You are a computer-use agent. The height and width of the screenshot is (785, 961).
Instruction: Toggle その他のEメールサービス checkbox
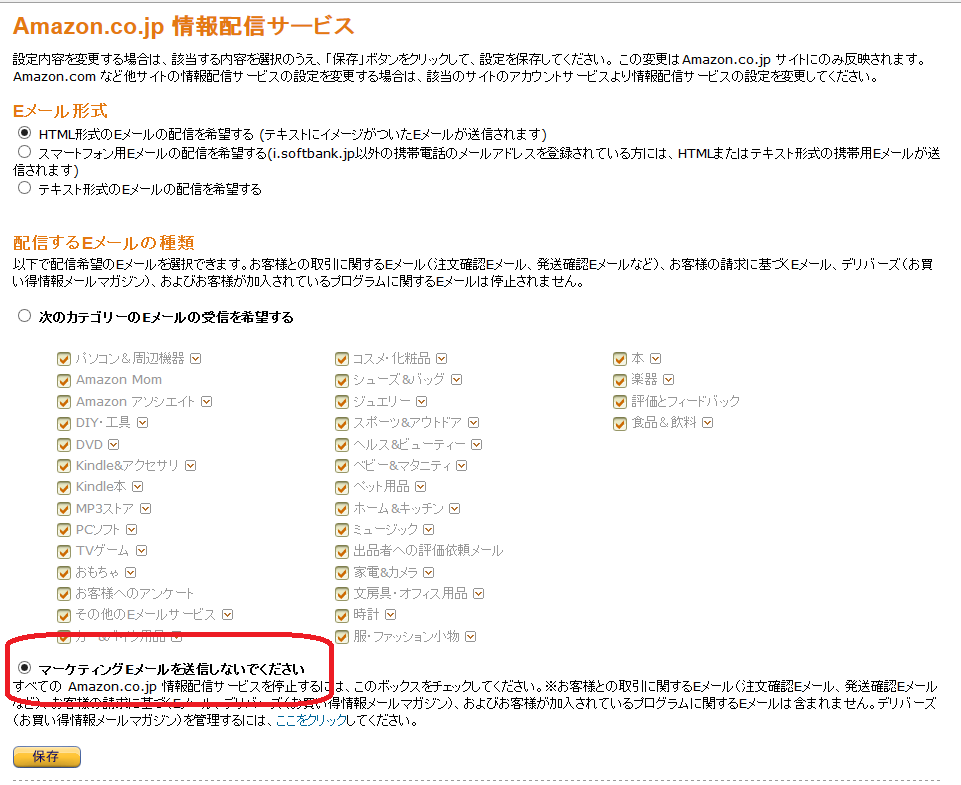[x=64, y=615]
